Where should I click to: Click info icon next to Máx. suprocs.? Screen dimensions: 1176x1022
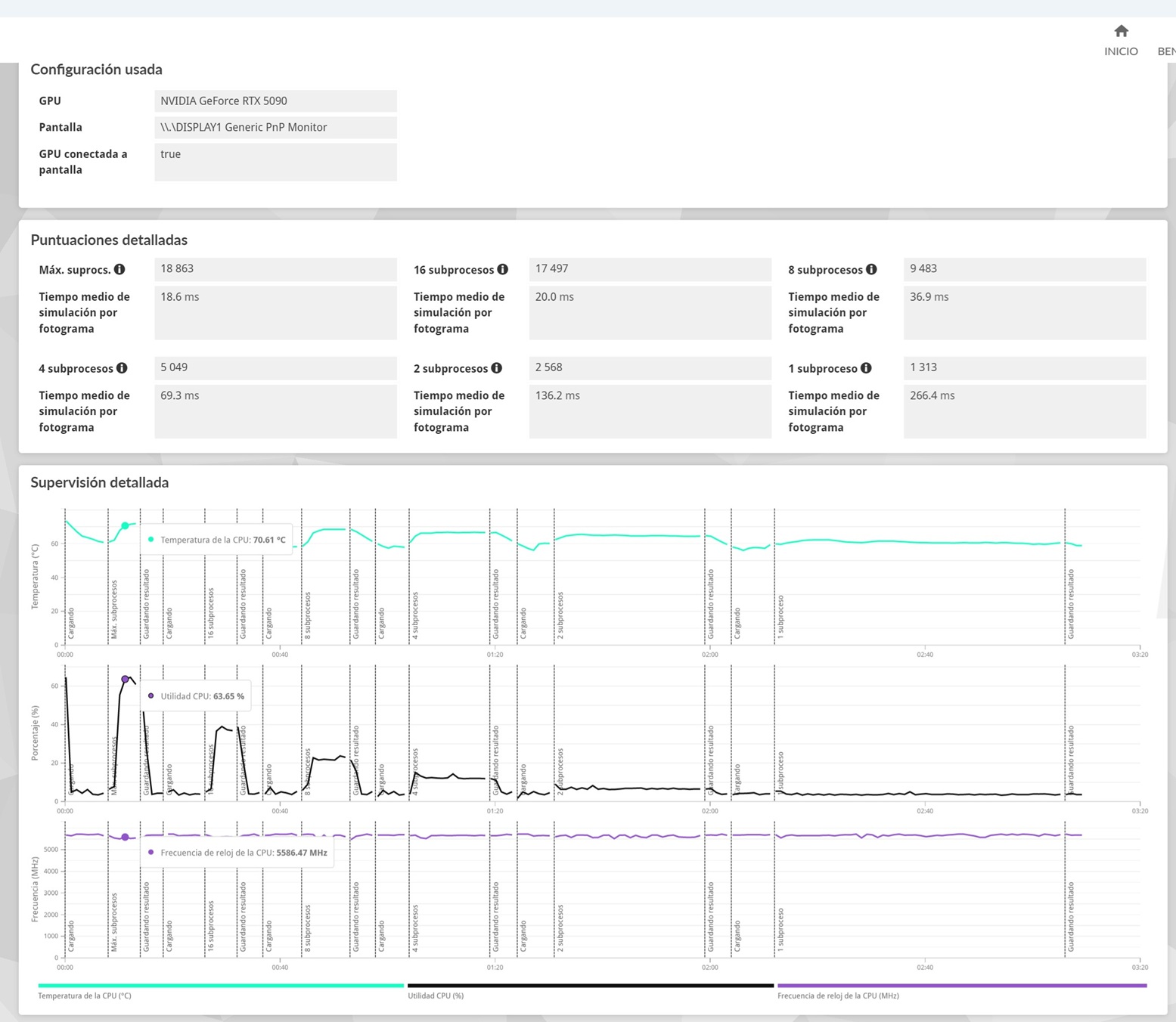coord(119,270)
